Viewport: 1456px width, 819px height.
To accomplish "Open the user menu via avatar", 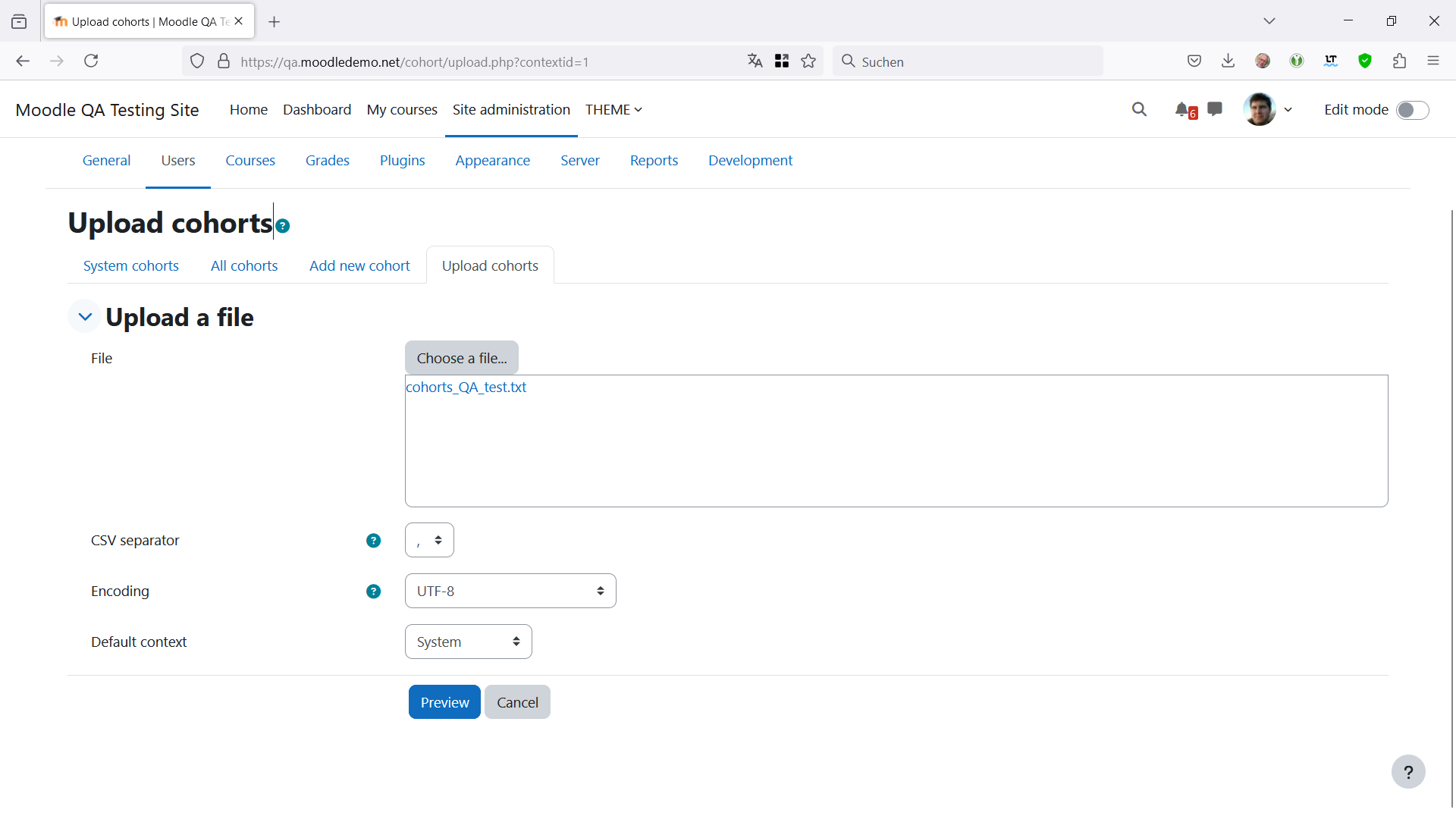I will (x=1260, y=110).
